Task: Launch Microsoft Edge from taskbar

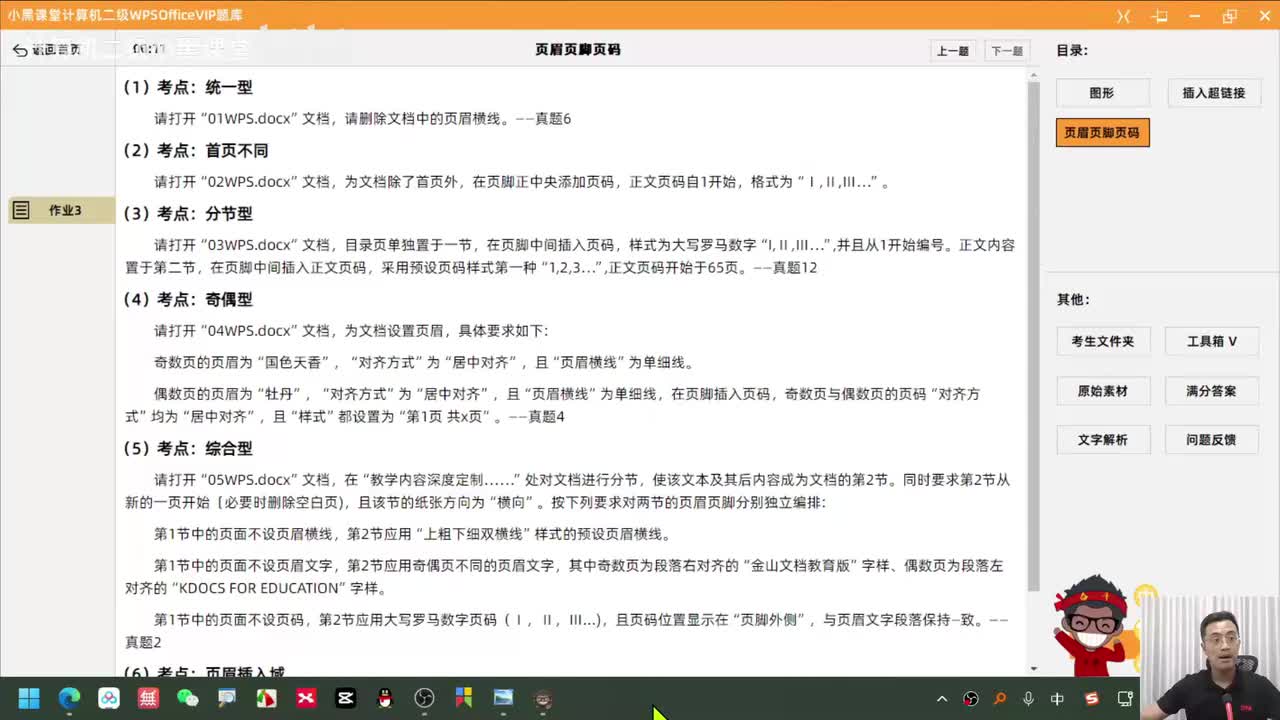Action: pyautogui.click(x=69, y=698)
